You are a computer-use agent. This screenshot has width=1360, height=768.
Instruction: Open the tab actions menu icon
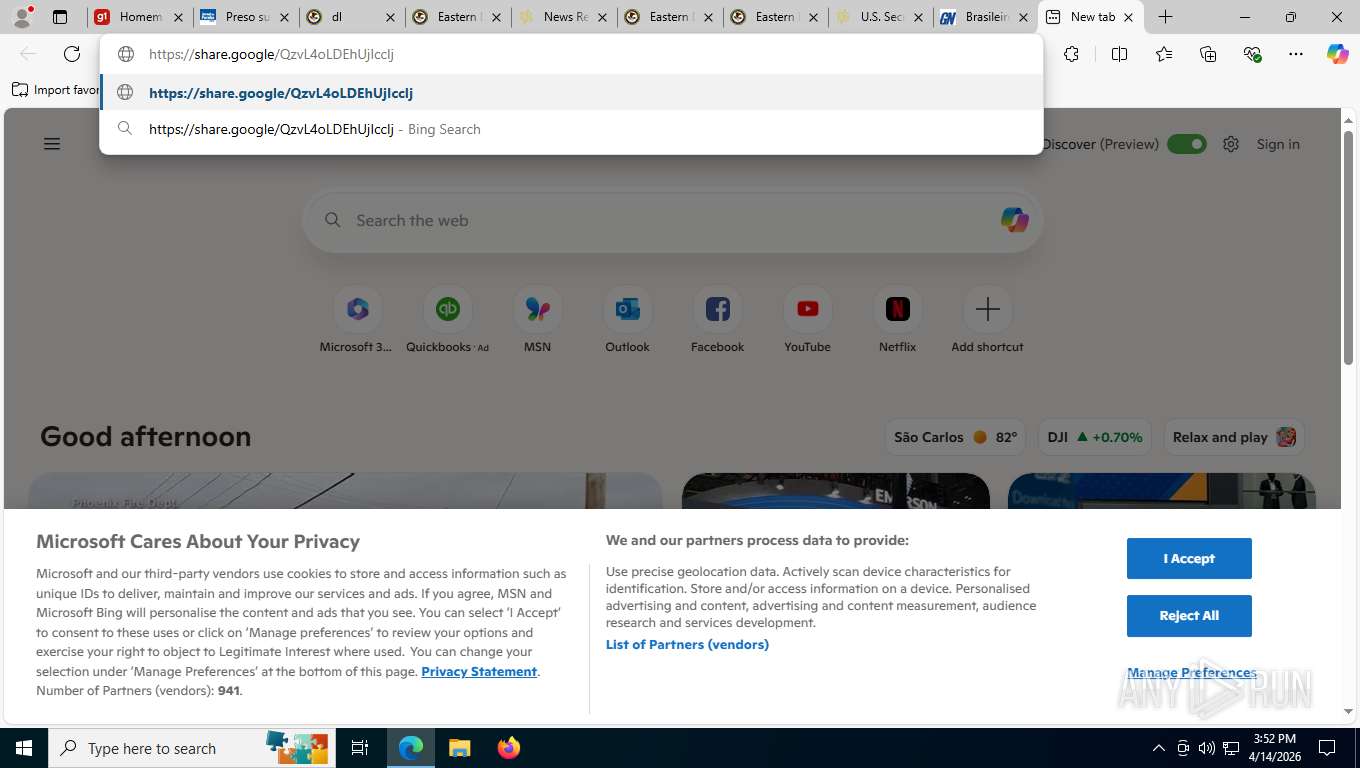pos(60,17)
